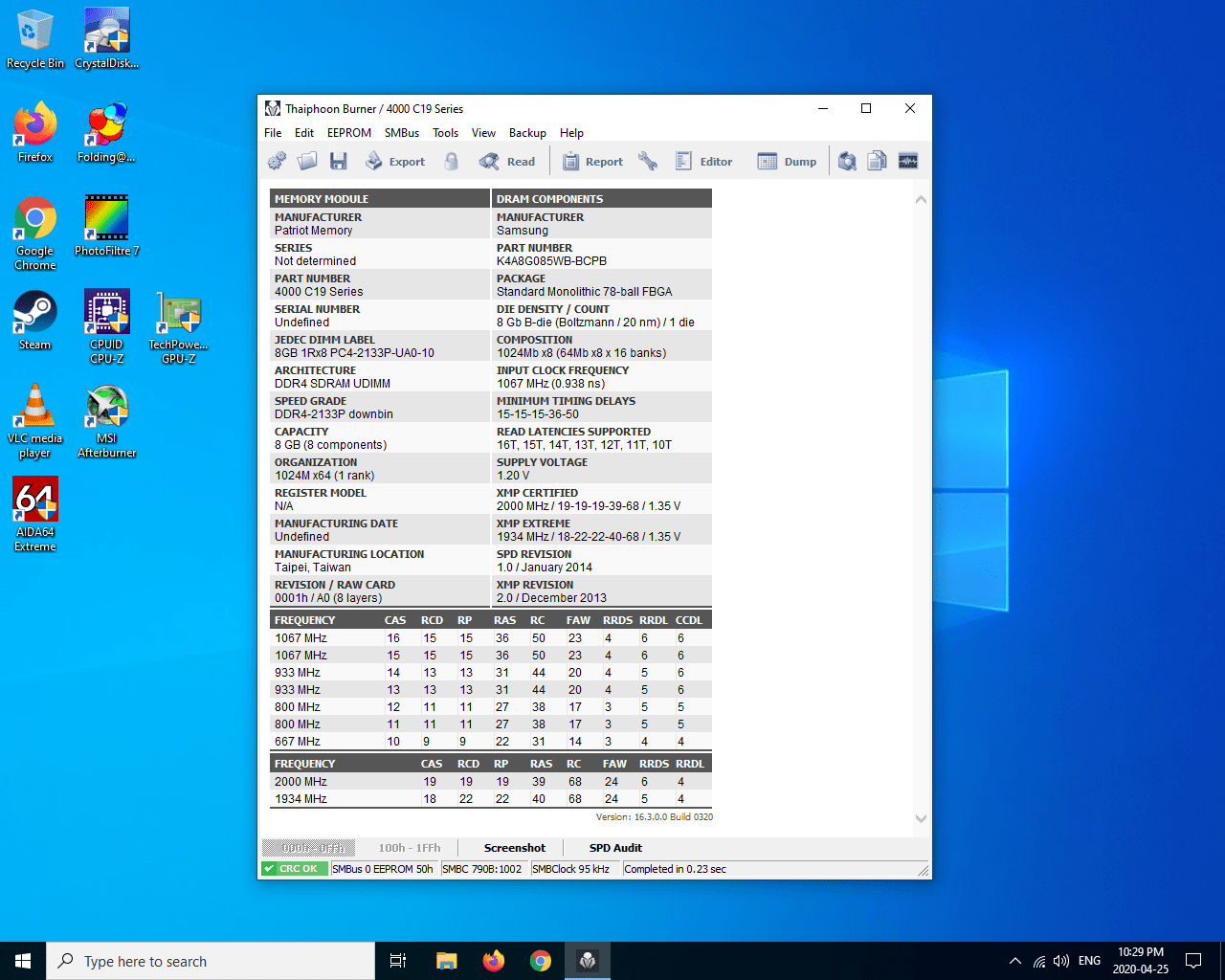This screenshot has width=1225, height=980.
Task: Click the Type here to search box
Action: point(211,961)
